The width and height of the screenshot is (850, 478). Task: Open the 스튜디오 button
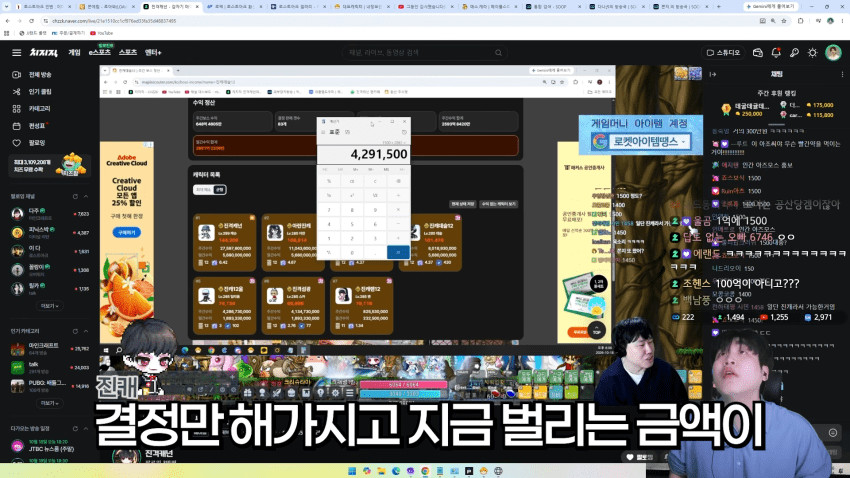click(x=723, y=53)
